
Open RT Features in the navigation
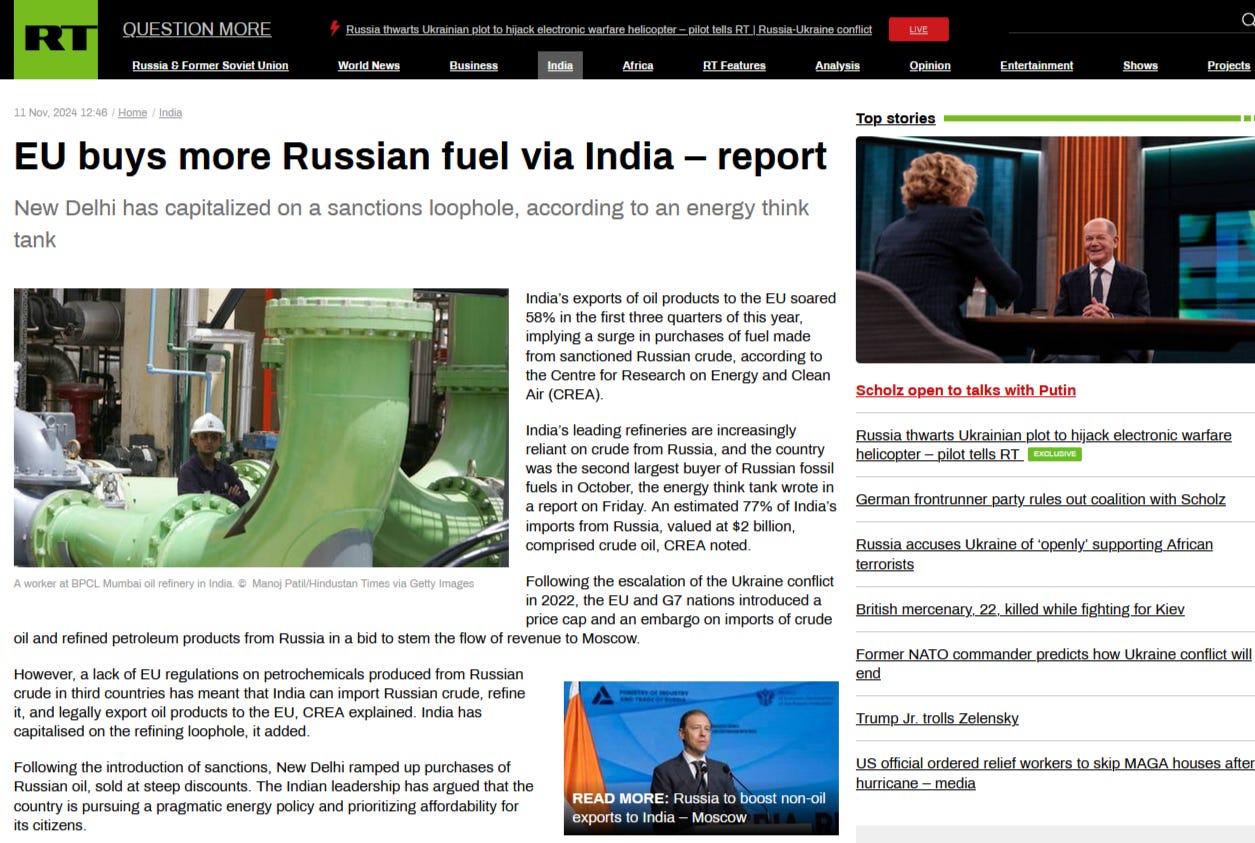pos(734,66)
